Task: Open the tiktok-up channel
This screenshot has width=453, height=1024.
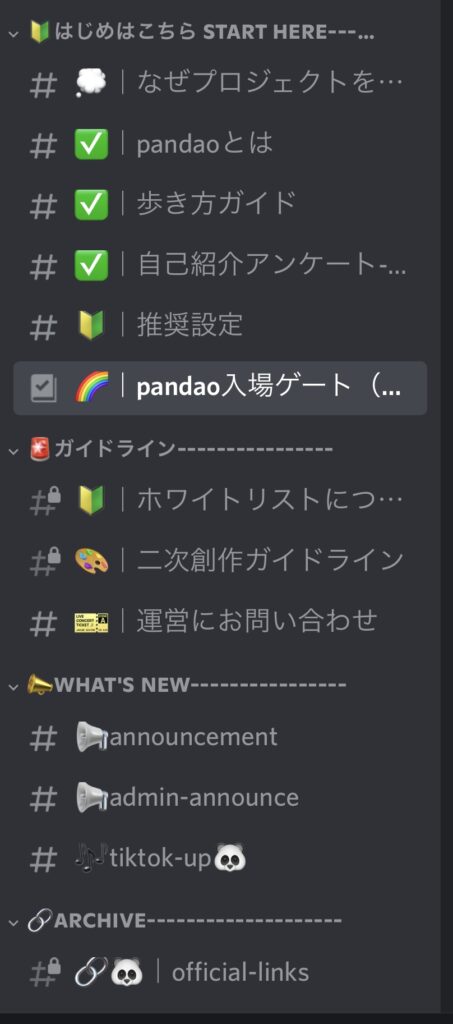Action: [x=220, y=859]
